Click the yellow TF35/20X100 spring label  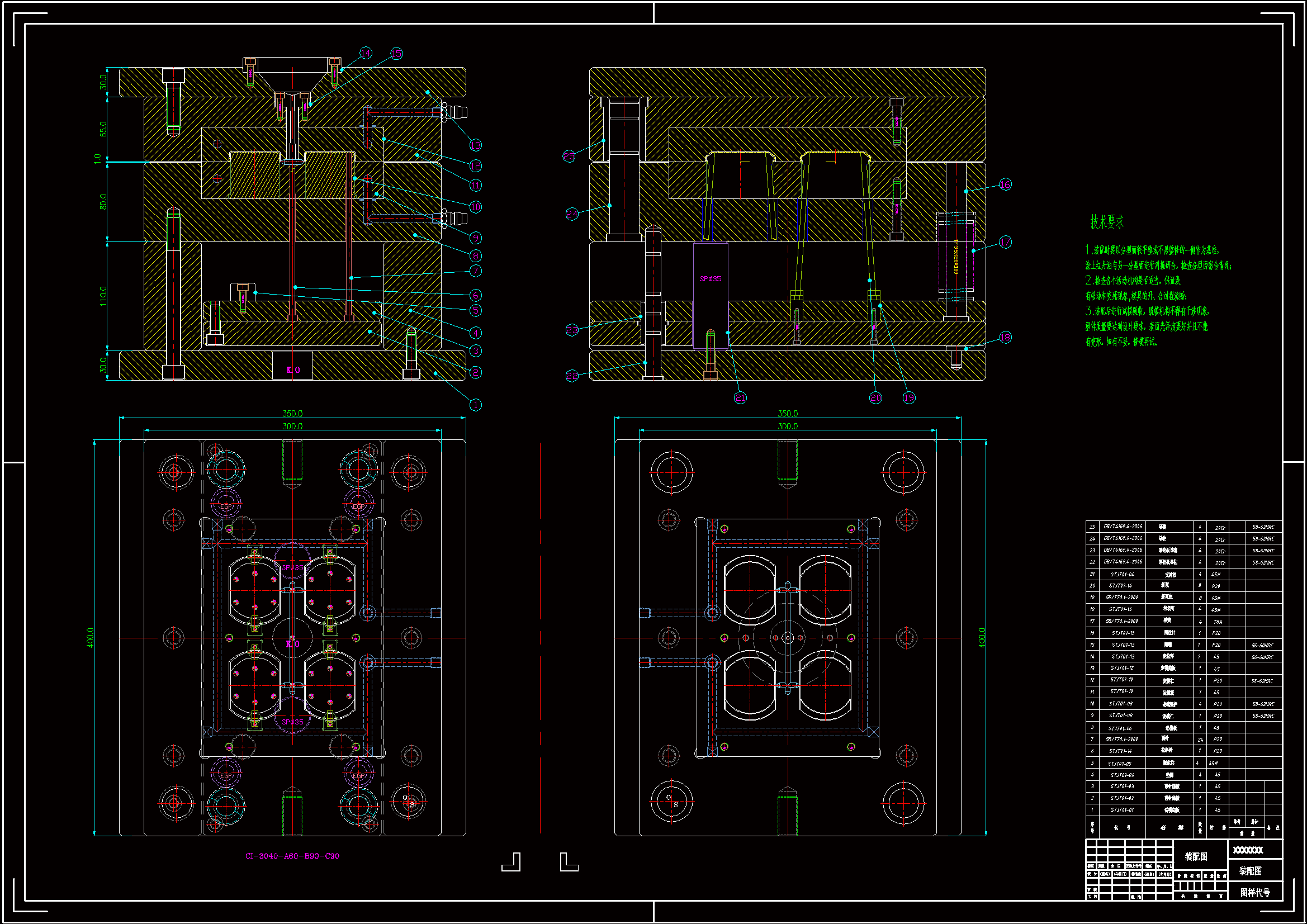[x=956, y=256]
